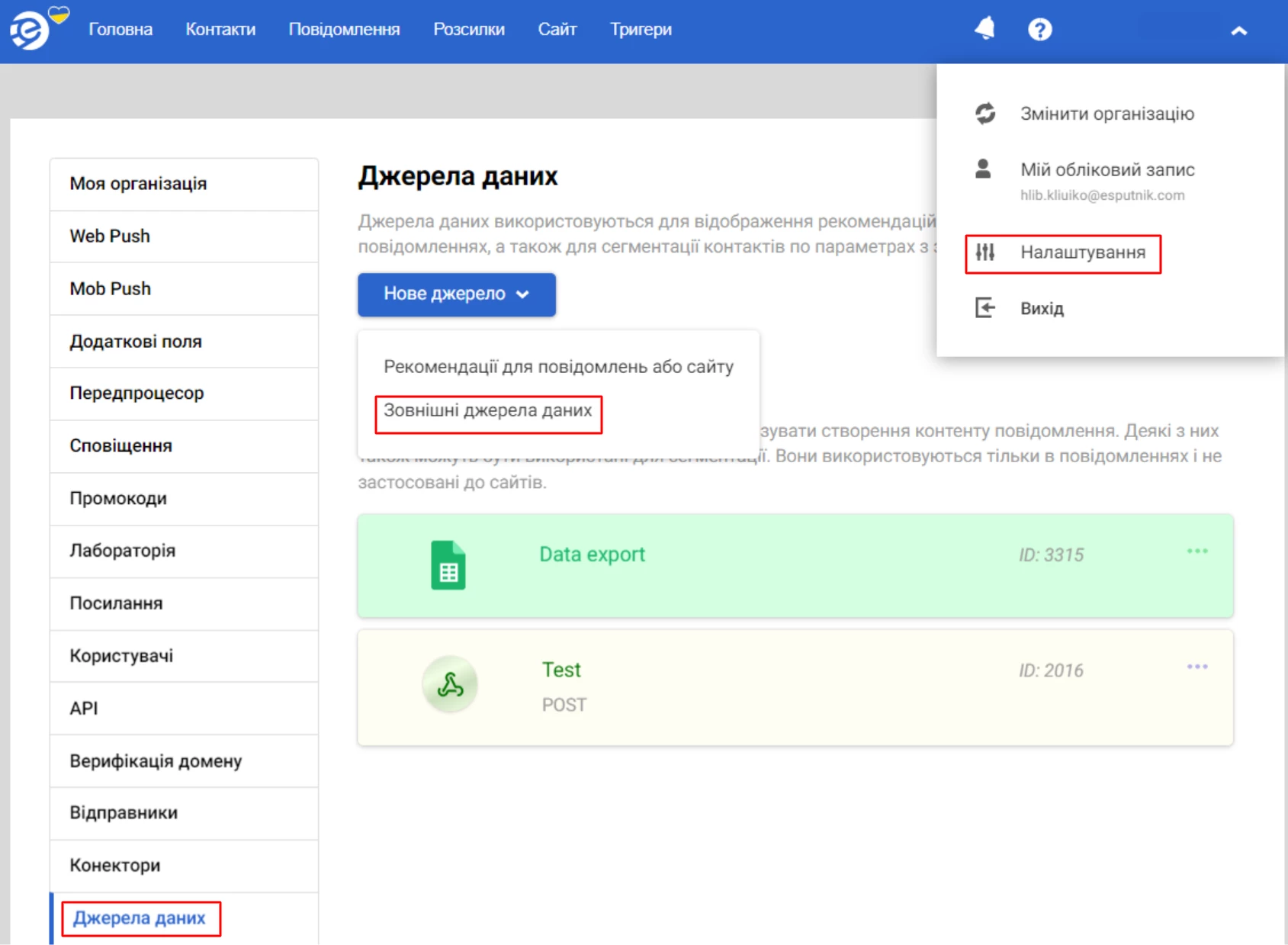Click the Test webhook icon
The height and width of the screenshot is (945, 1288).
[x=450, y=684]
